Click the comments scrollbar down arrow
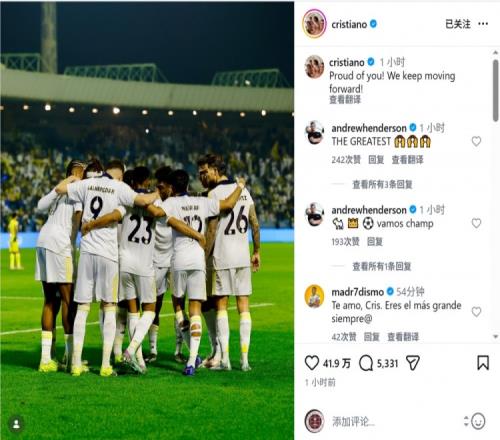500x440 pixels. point(496,337)
